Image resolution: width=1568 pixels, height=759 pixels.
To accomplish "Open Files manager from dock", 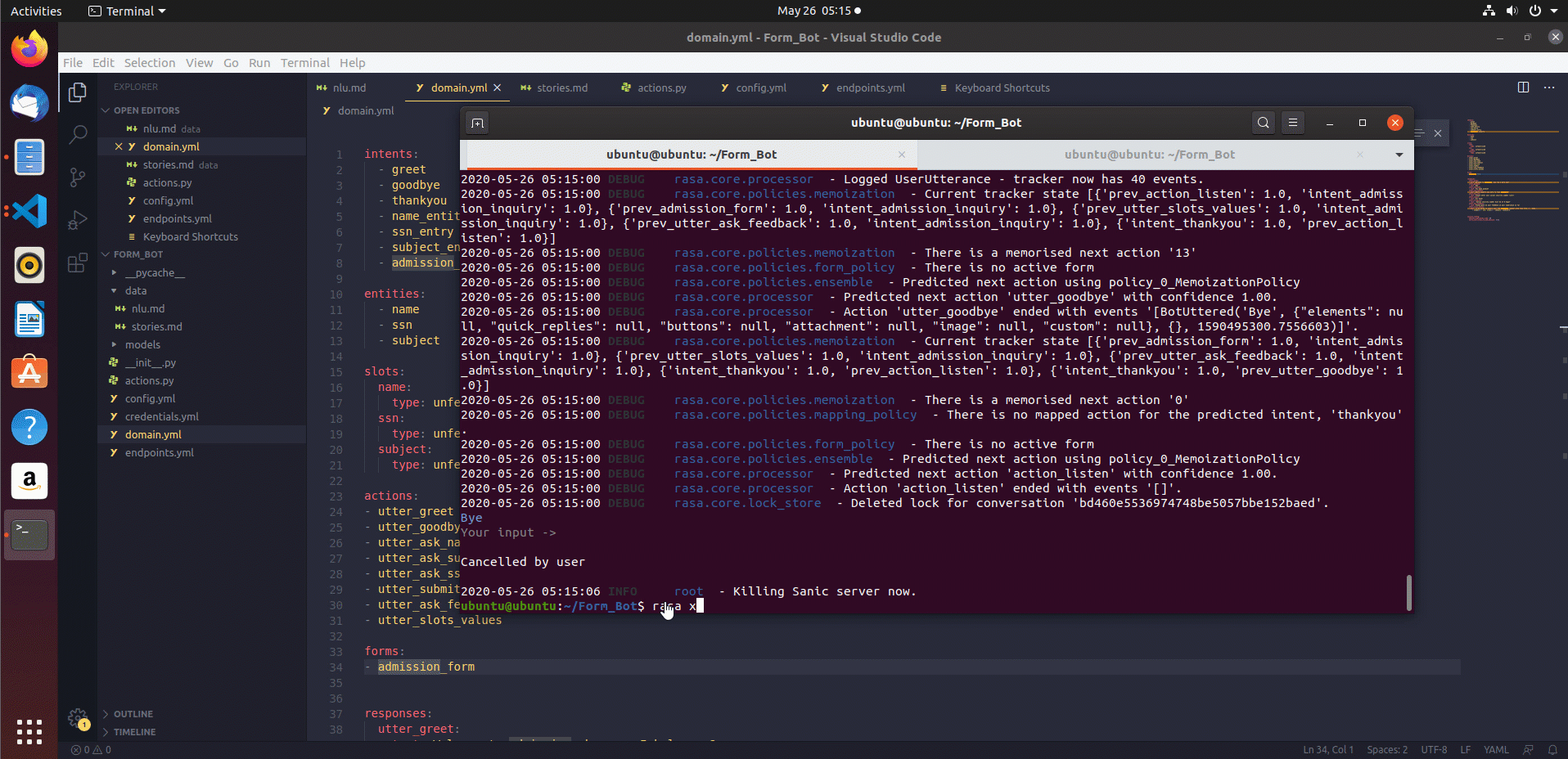I will pos(29,157).
